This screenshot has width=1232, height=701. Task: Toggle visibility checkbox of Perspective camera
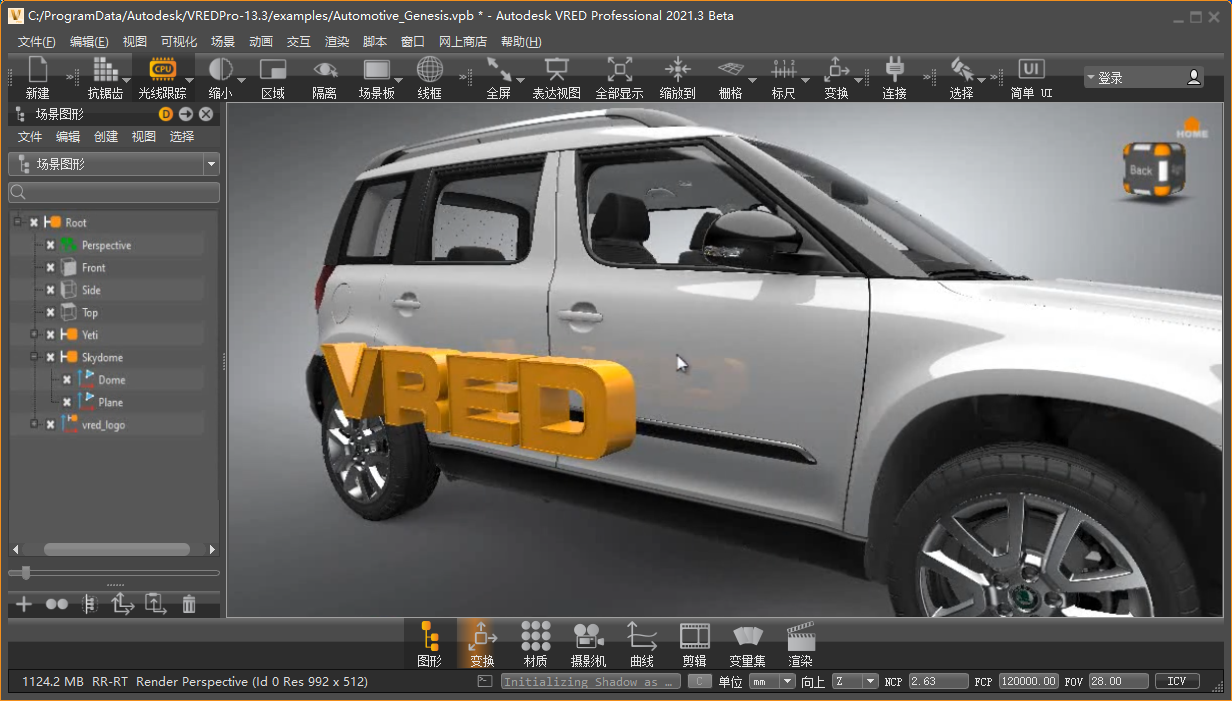pyautogui.click(x=50, y=245)
